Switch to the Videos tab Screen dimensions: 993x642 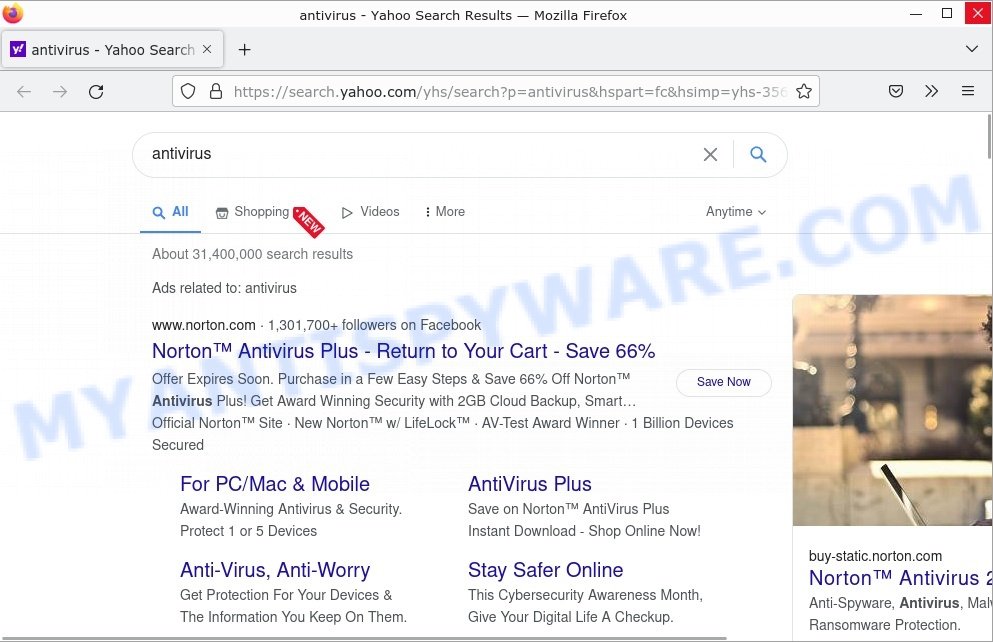click(x=370, y=212)
